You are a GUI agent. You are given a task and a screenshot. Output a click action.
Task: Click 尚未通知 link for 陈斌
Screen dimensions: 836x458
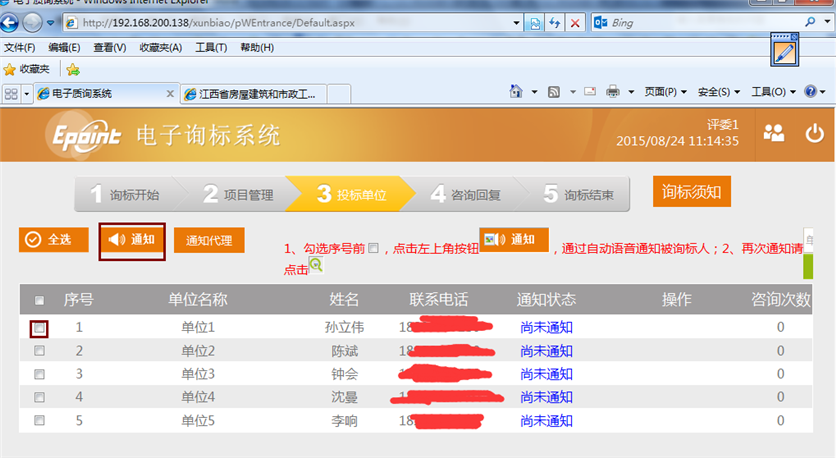point(546,351)
